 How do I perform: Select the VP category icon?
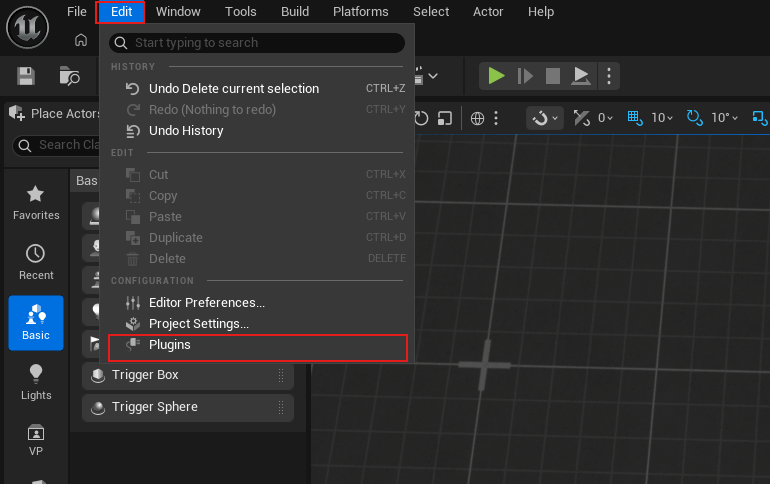point(36,440)
